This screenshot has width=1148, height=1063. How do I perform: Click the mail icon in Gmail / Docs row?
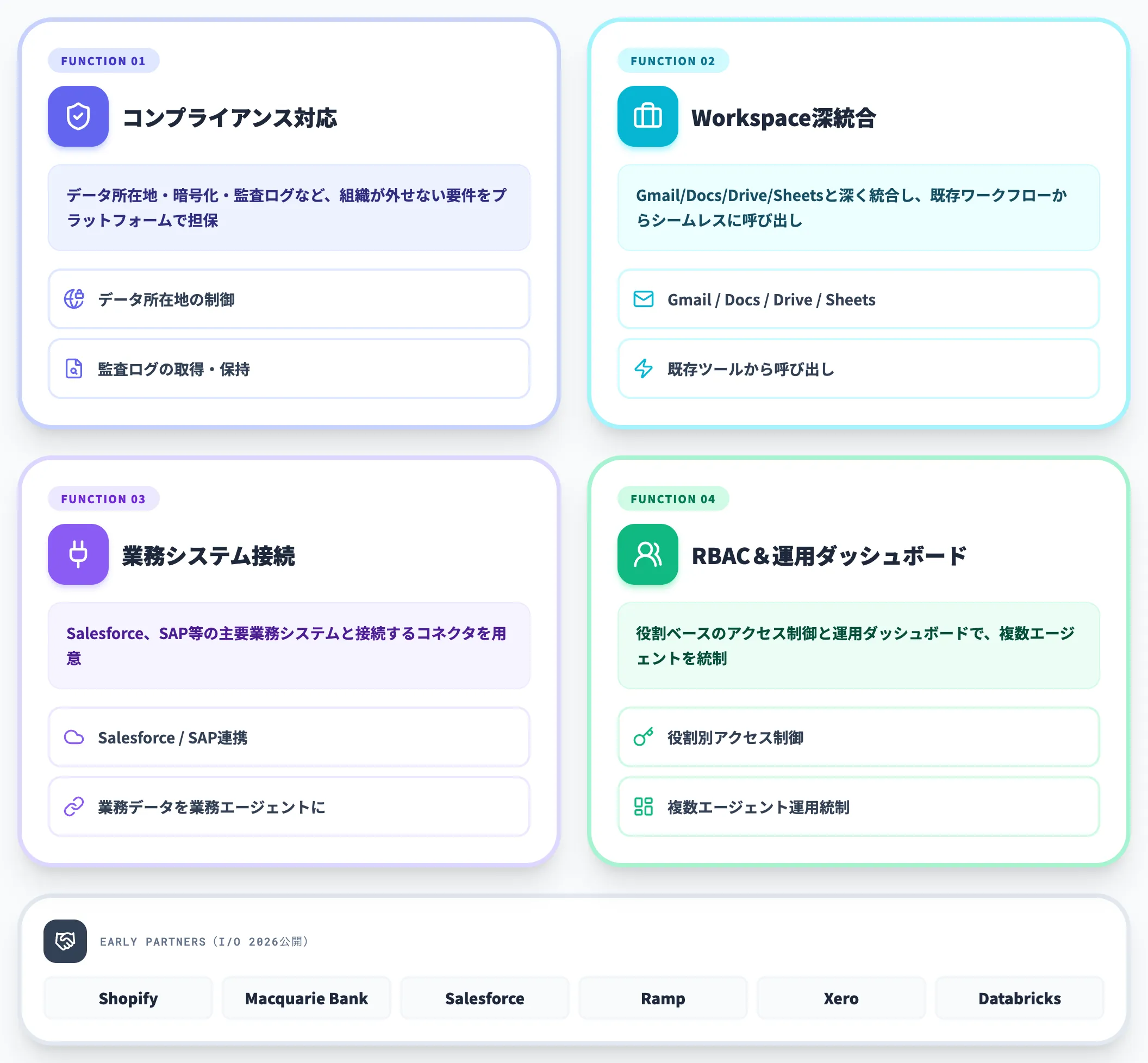tap(644, 299)
